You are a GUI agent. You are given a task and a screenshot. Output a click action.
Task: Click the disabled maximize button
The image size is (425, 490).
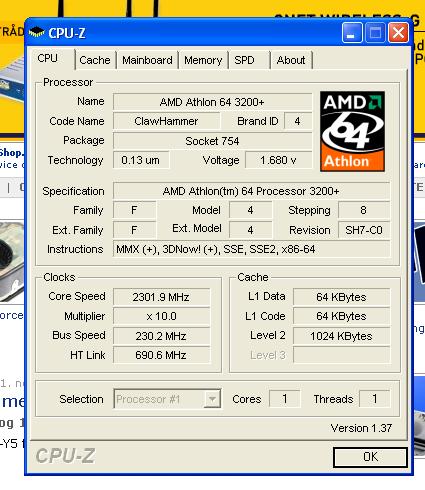375,33
